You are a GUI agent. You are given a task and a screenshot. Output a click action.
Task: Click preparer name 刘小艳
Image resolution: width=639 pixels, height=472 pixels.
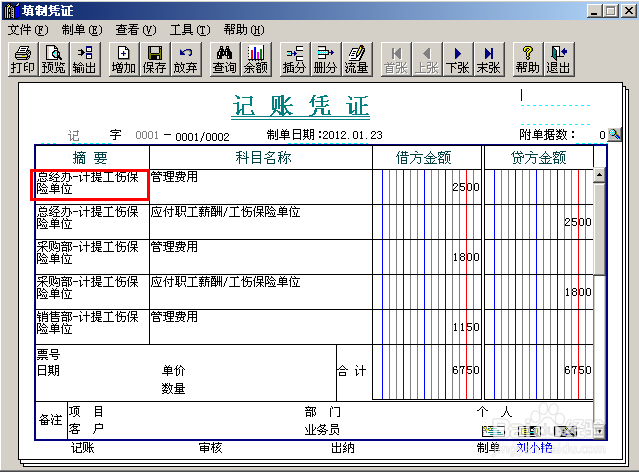click(x=534, y=448)
